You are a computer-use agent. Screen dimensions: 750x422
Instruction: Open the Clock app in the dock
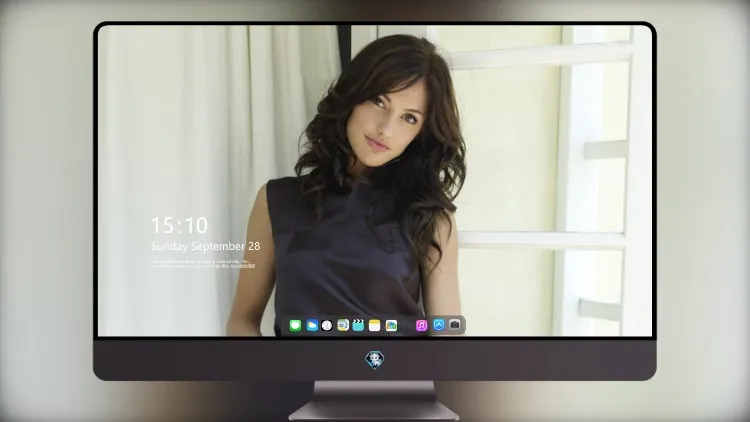point(327,325)
